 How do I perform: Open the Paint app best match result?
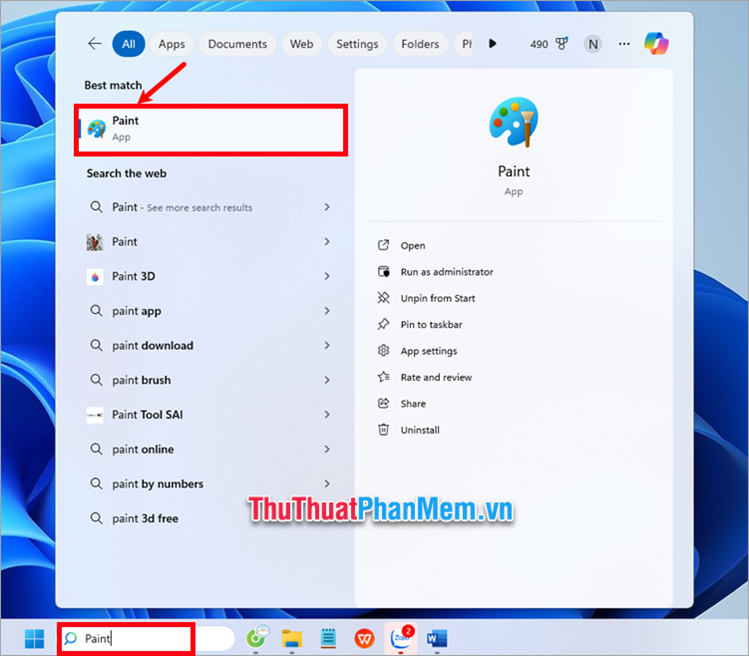pyautogui.click(x=211, y=129)
